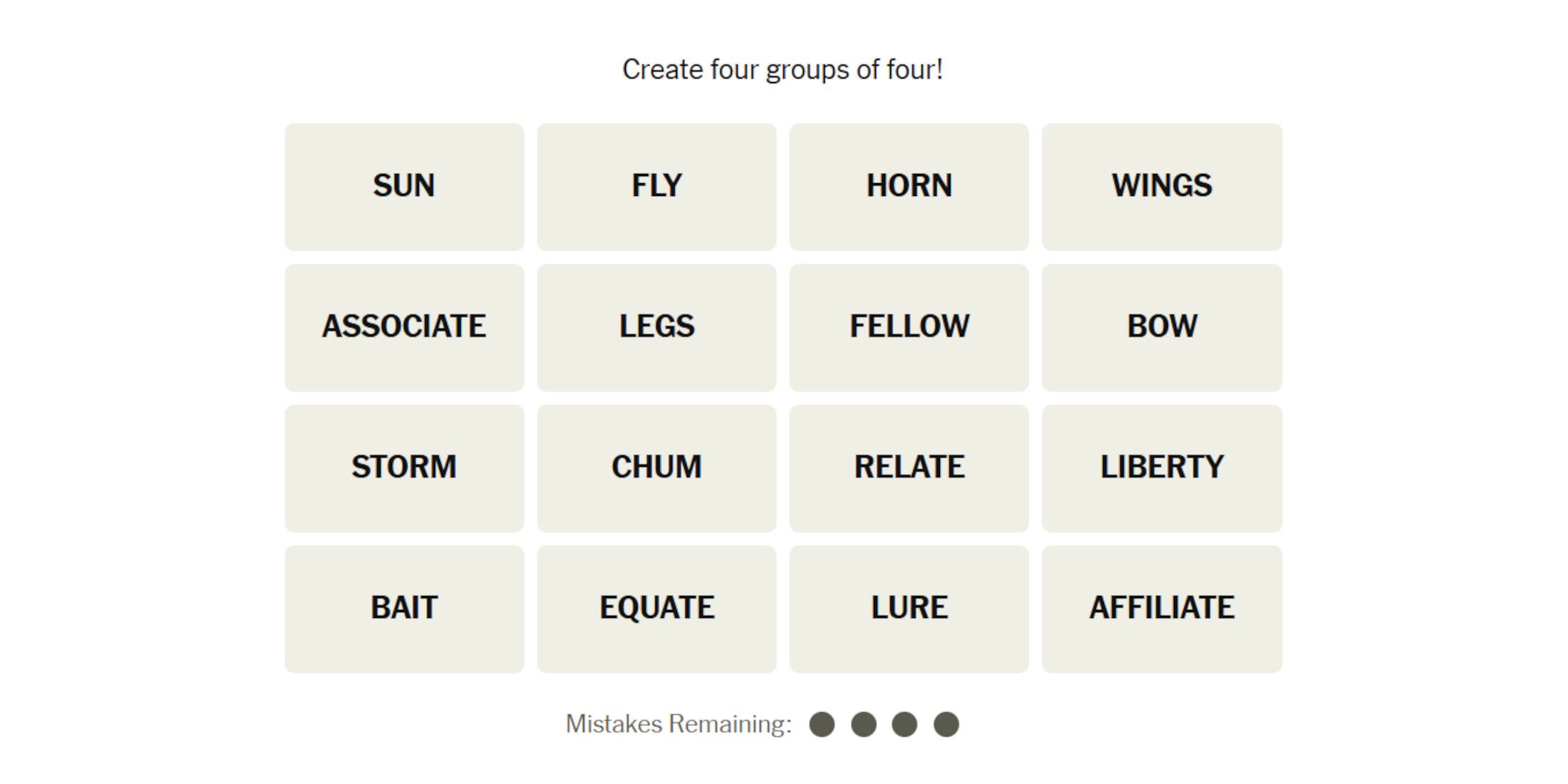Image resolution: width=1568 pixels, height=784 pixels.
Task: Select the ASSOCIATE tile
Action: (403, 324)
